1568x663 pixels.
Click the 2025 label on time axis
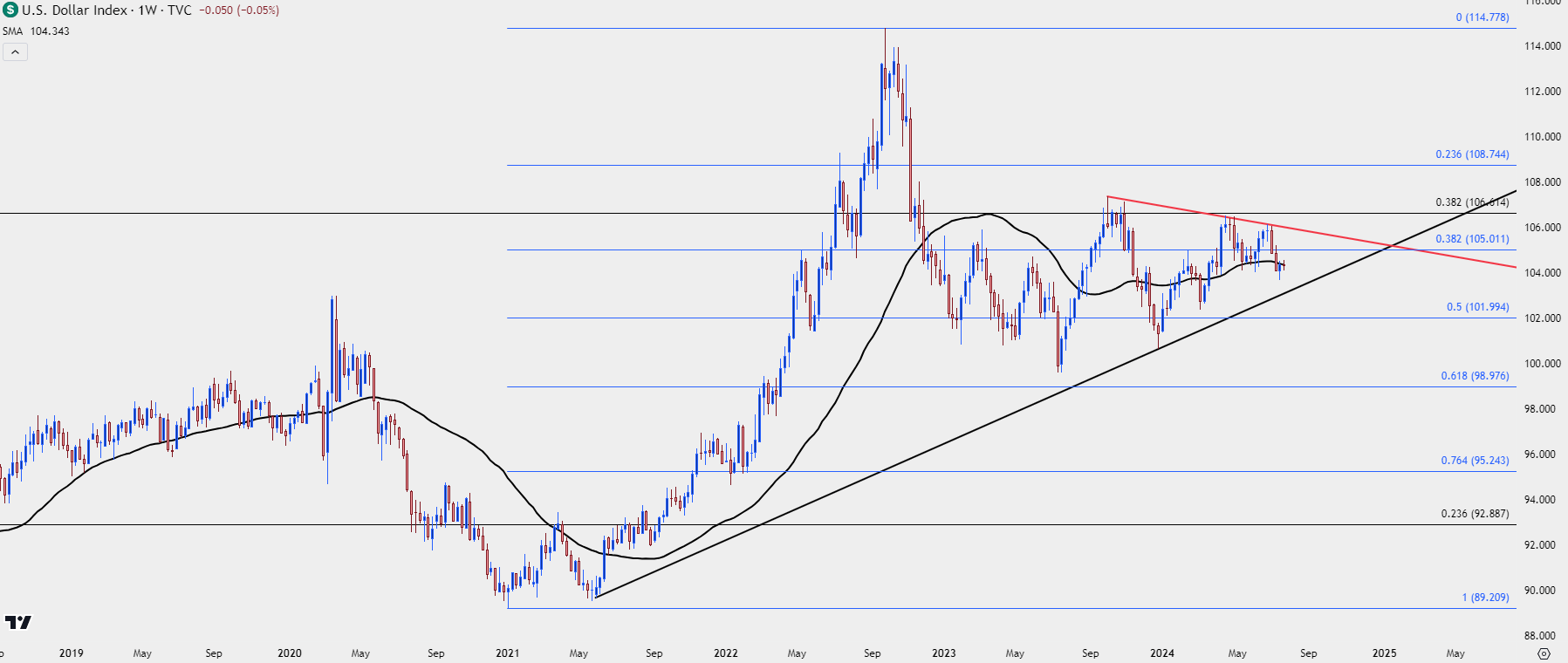point(1384,653)
